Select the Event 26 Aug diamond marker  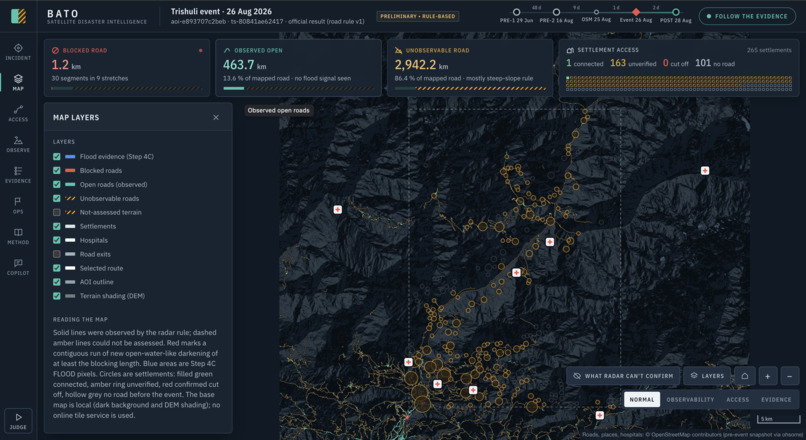636,12
